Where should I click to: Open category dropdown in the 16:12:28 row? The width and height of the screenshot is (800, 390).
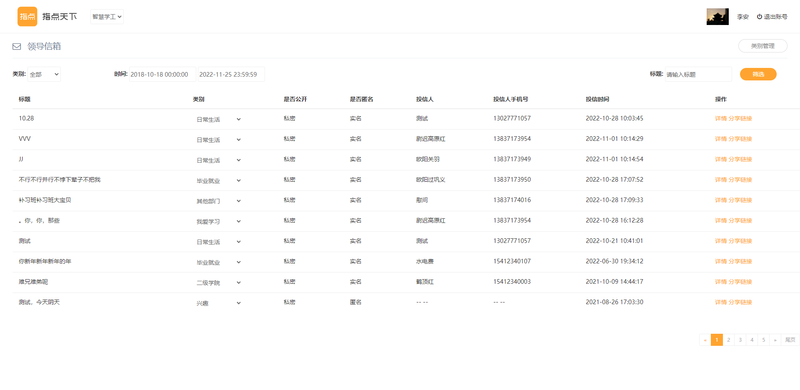click(x=218, y=222)
